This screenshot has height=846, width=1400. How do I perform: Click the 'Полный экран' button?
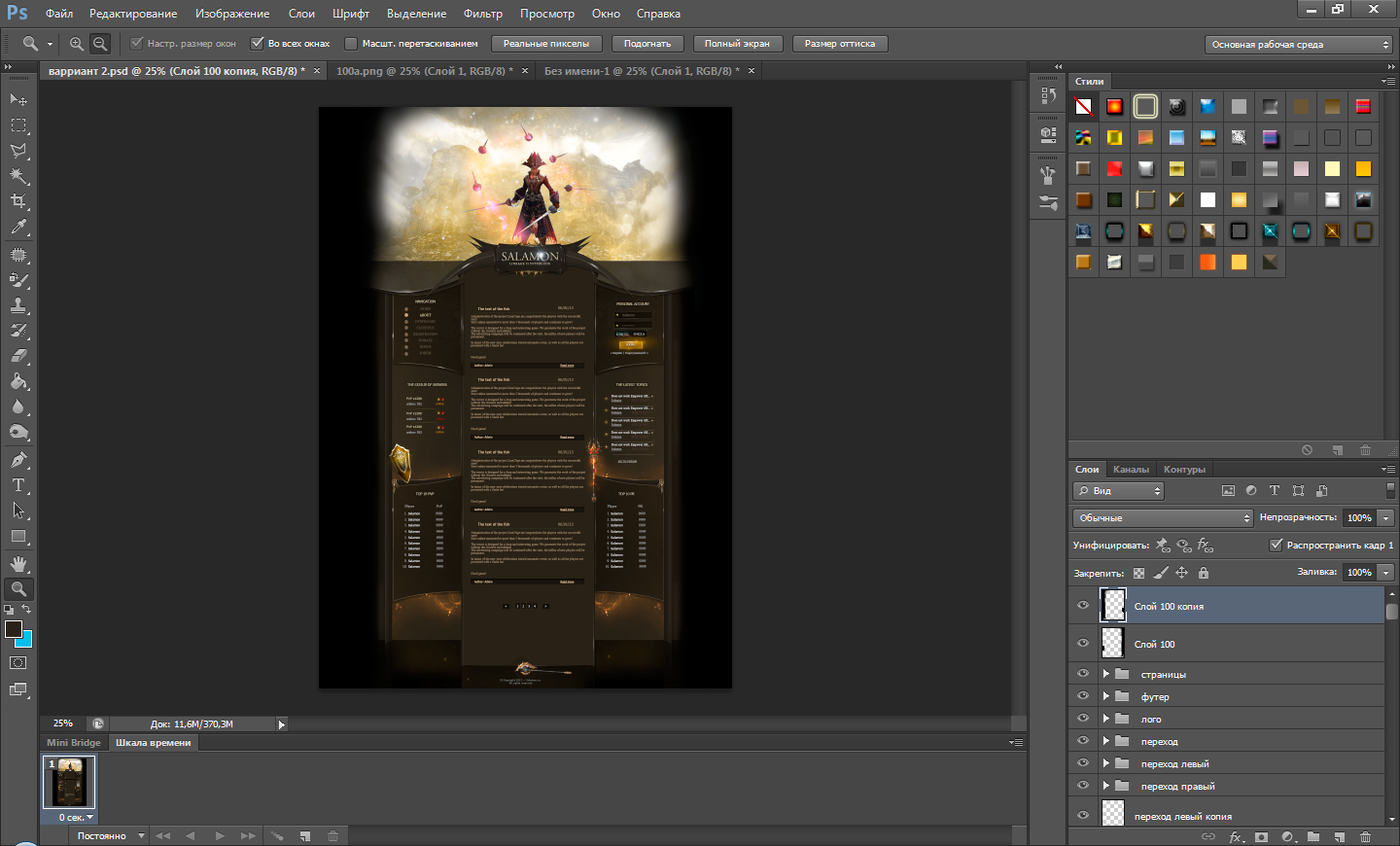point(737,44)
